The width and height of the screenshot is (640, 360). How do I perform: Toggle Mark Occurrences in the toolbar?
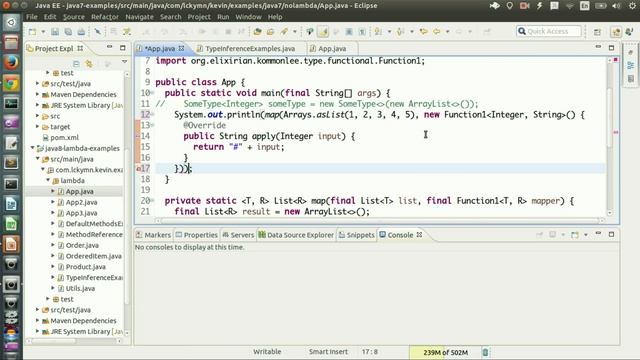323,31
